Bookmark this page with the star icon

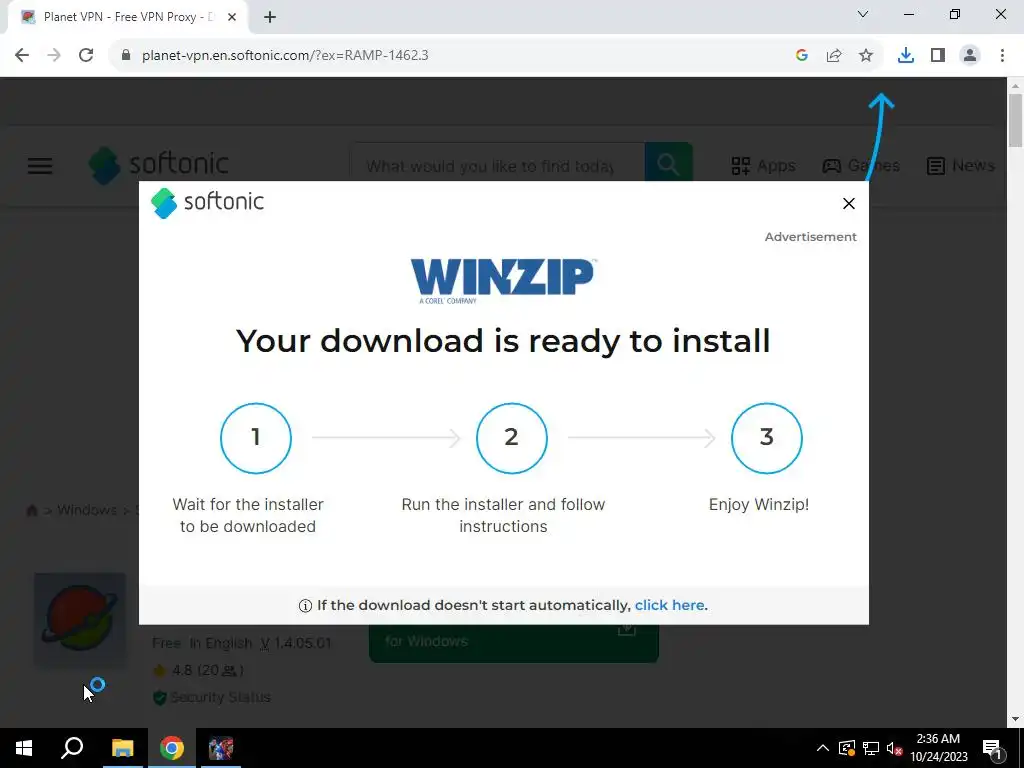[866, 56]
